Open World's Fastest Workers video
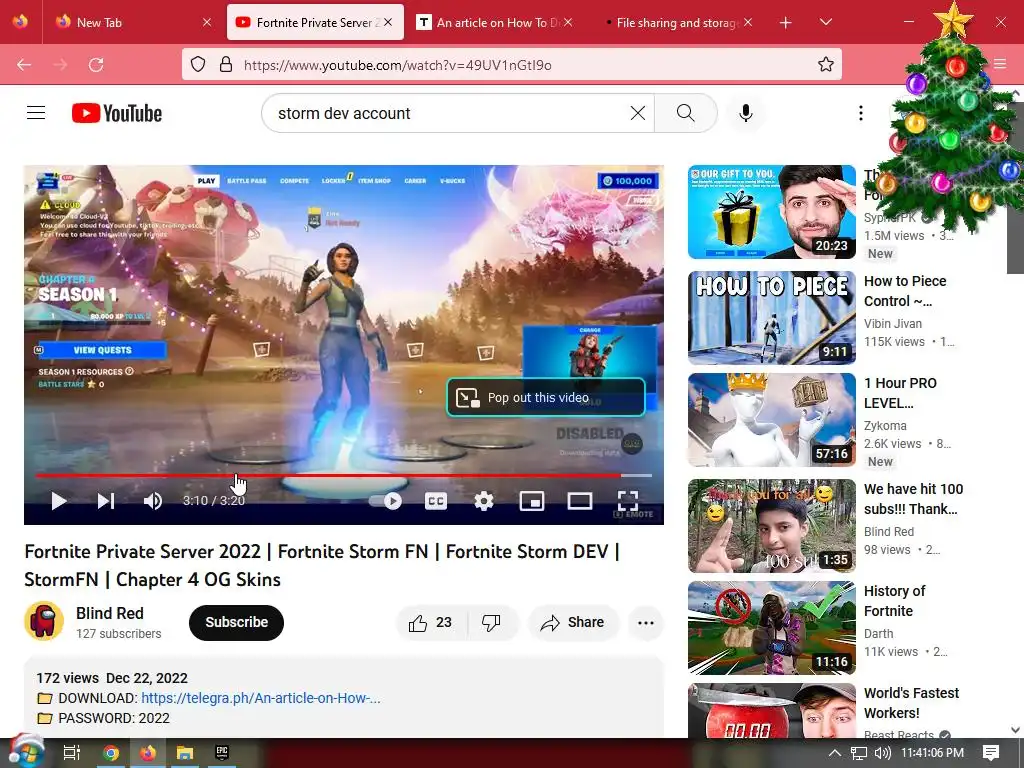This screenshot has height=768, width=1024. point(771,711)
